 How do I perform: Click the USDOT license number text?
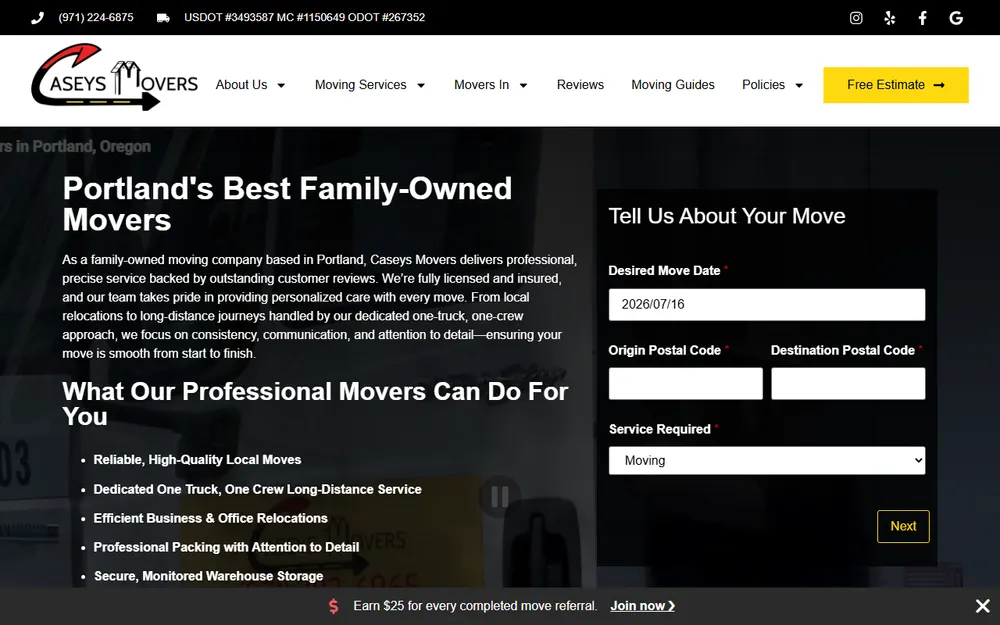click(304, 18)
